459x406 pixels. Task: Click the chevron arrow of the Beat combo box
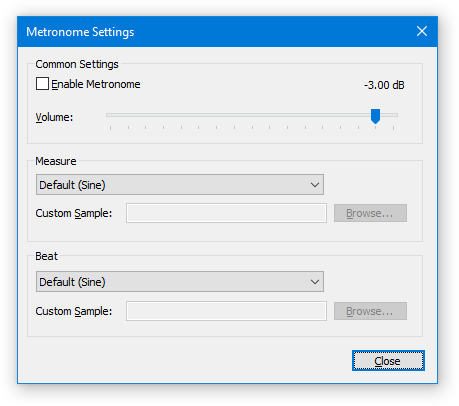315,282
